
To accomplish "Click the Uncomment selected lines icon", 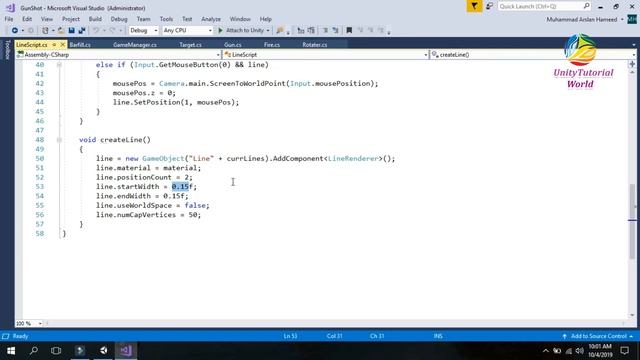I will click(x=311, y=31).
